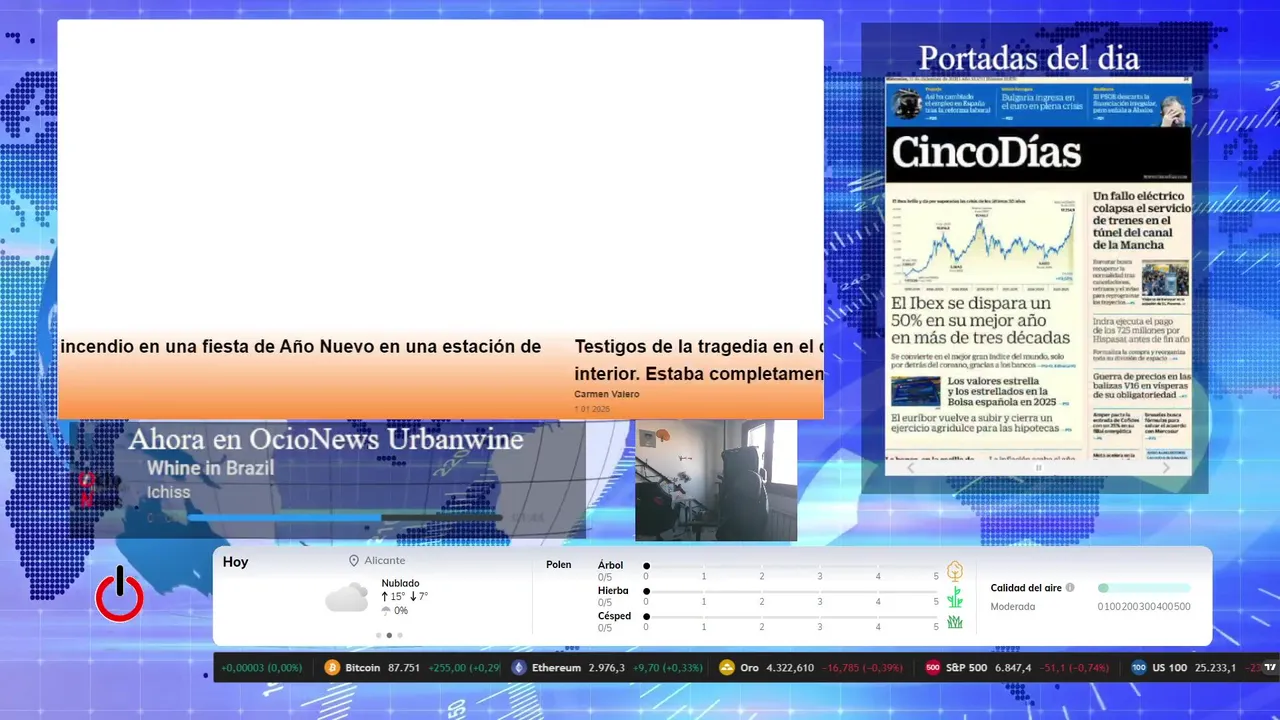
Task: Select the first weather carousel dot
Action: click(378, 635)
